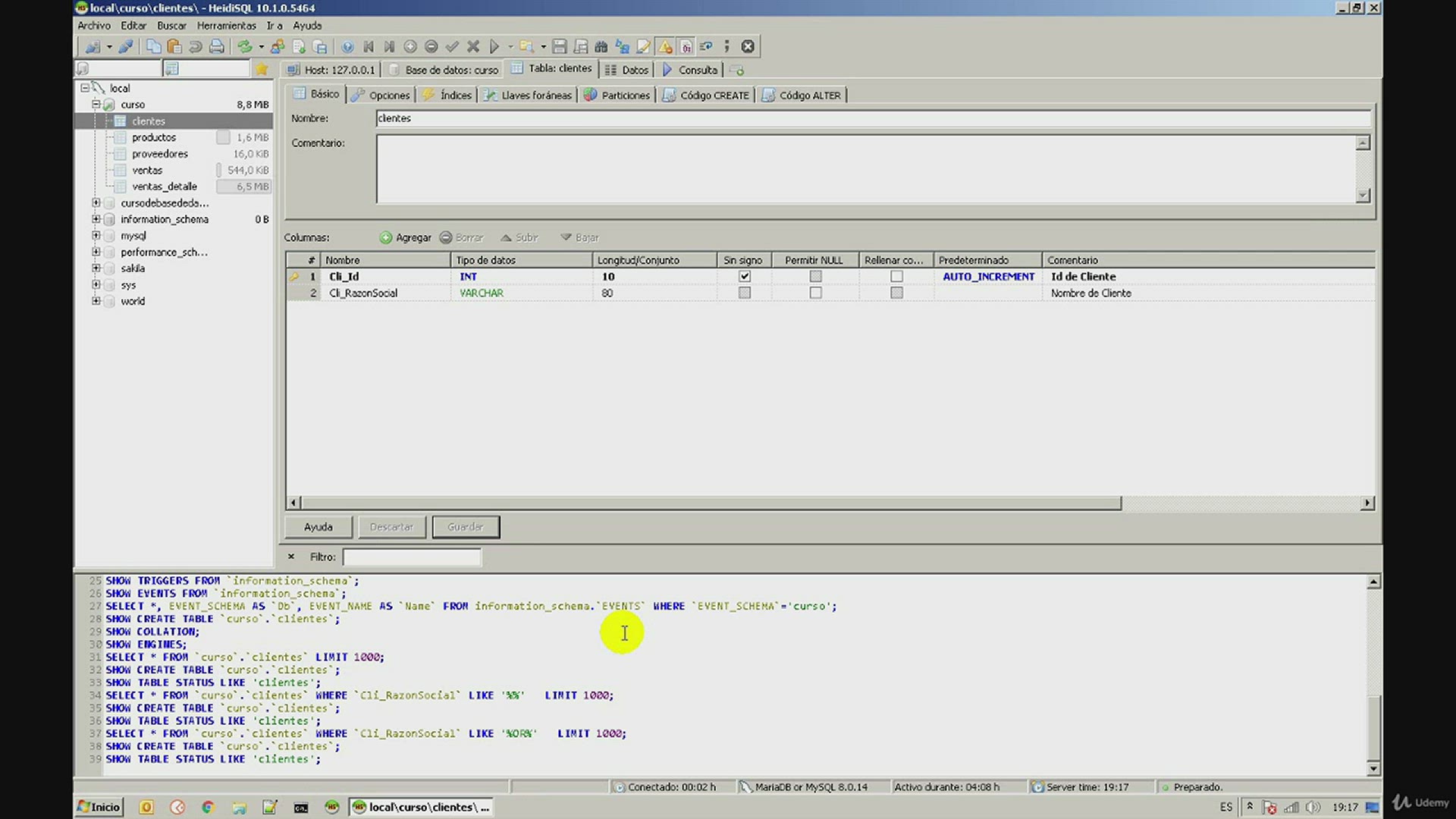The image size is (1456, 819).
Task: Toggle Sin signo for Cli_RazonSocial
Action: click(745, 293)
